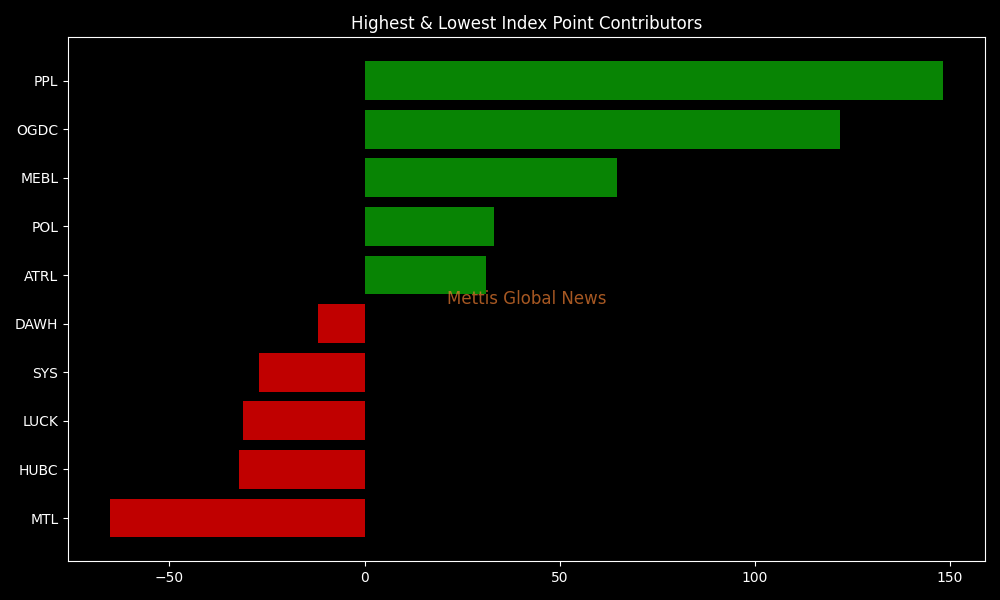This screenshot has height=600, width=1000.
Task: Select the SYS axis label
Action: tap(45, 373)
